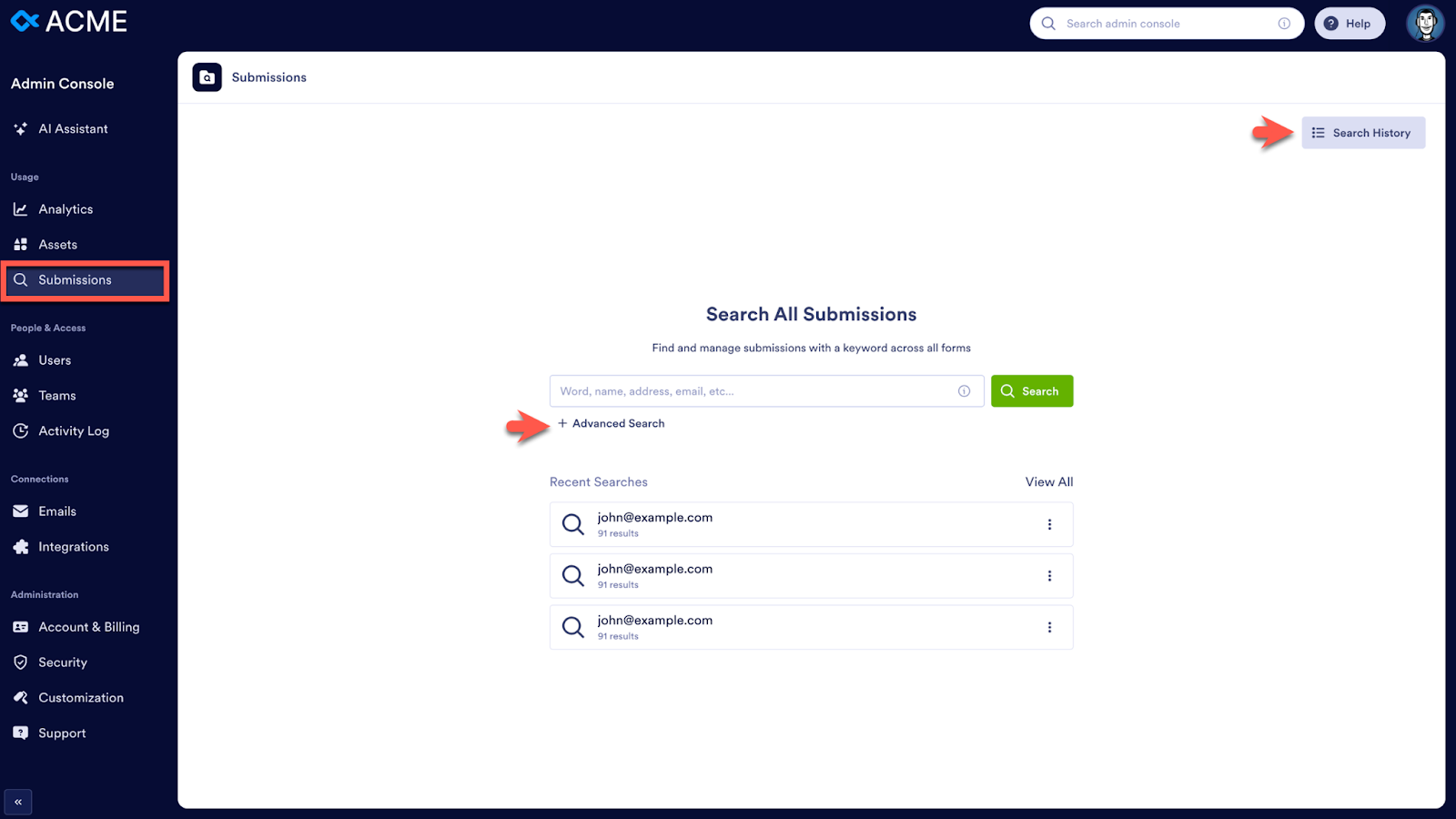Open the Security settings
1456x819 pixels.
point(61,662)
